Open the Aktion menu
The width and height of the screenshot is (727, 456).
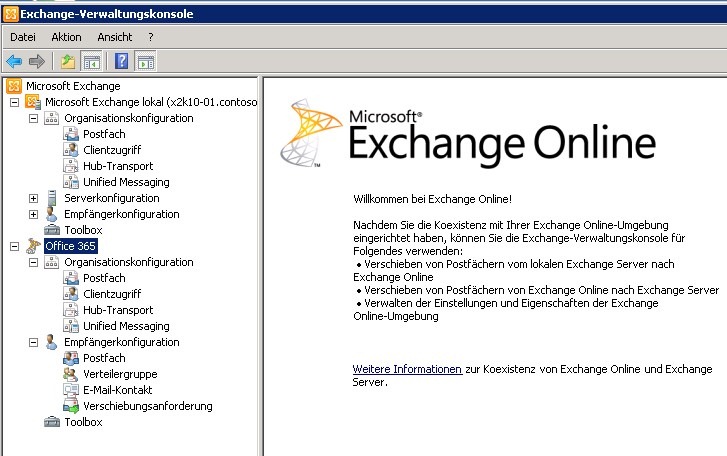[66, 37]
